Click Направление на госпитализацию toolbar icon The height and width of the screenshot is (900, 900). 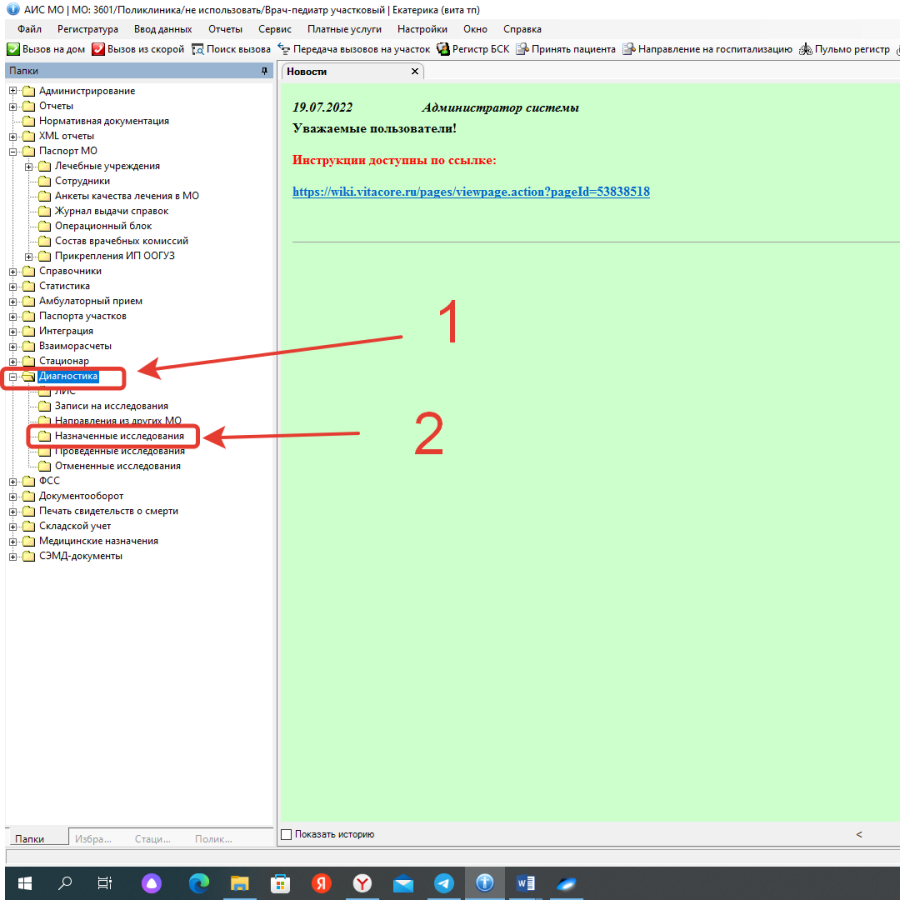coord(629,49)
